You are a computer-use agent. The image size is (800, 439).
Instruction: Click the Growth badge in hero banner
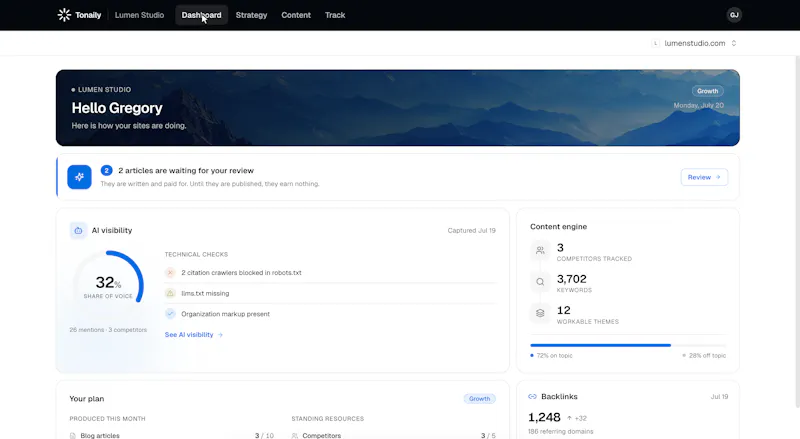[x=708, y=91]
